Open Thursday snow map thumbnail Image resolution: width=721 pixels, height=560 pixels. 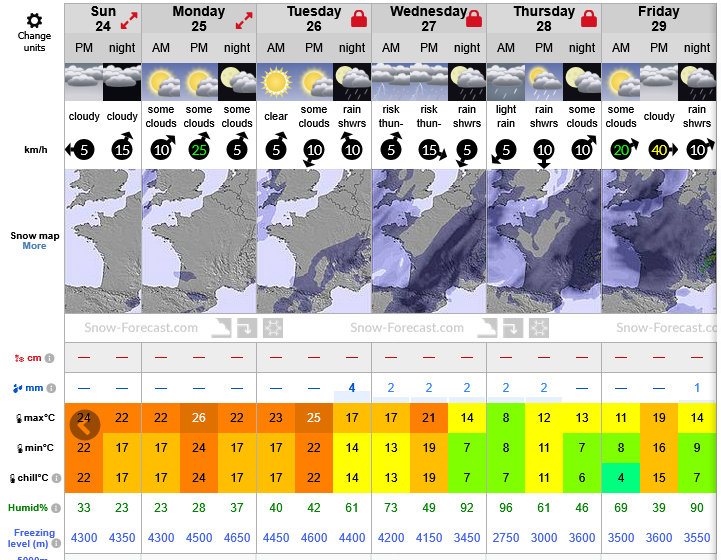pyautogui.click(x=544, y=241)
